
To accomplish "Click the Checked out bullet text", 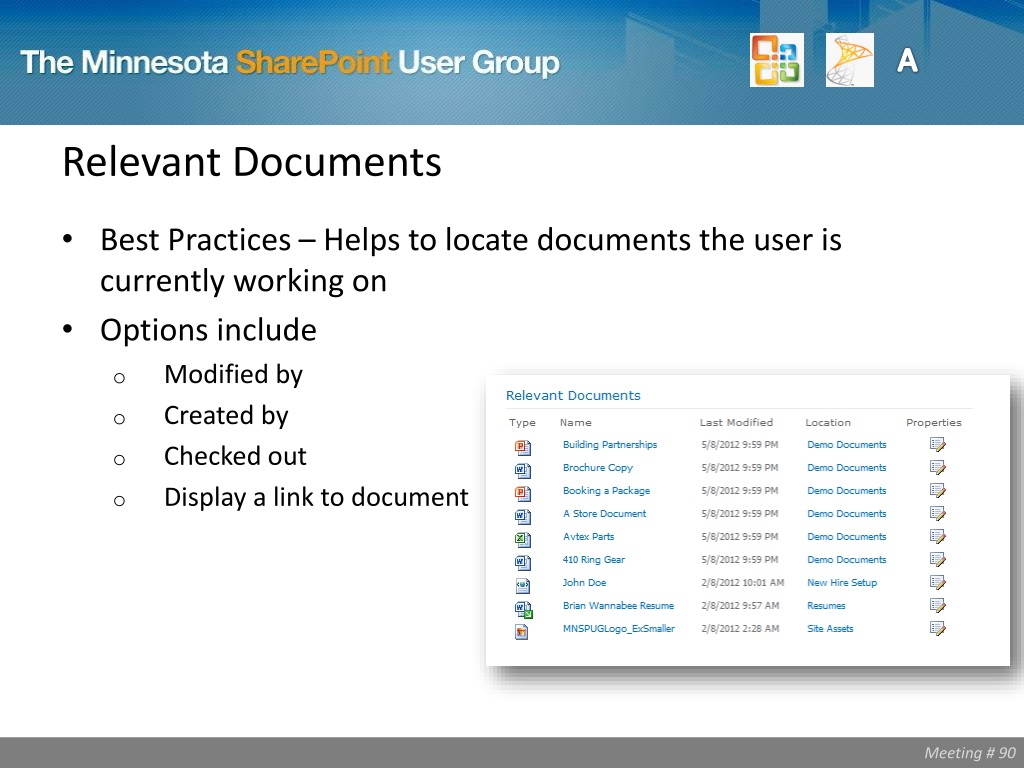I will point(235,456).
